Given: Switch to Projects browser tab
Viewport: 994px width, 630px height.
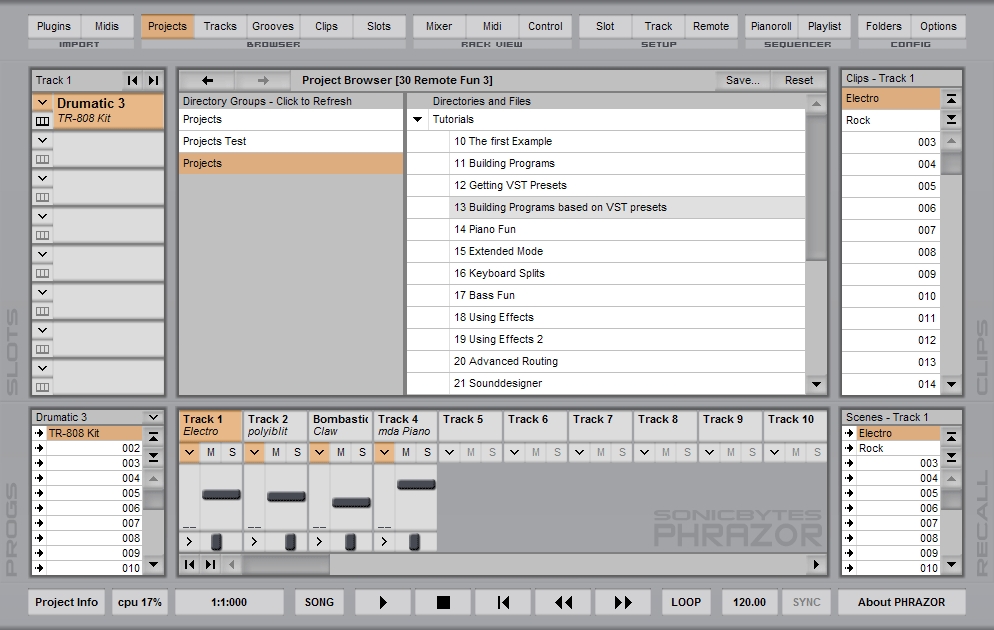Looking at the screenshot, I should (167, 27).
